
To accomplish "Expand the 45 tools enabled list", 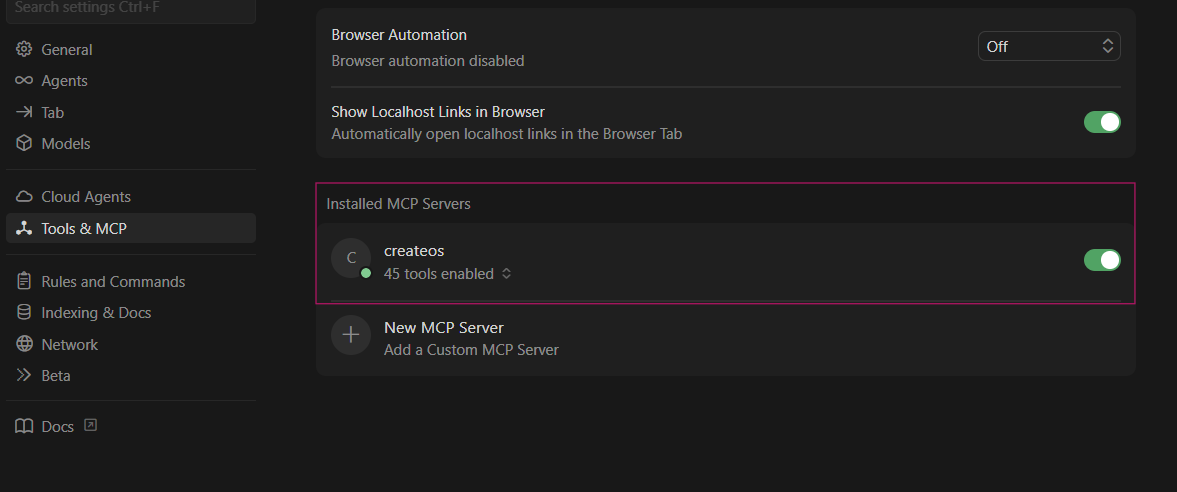I will point(448,274).
